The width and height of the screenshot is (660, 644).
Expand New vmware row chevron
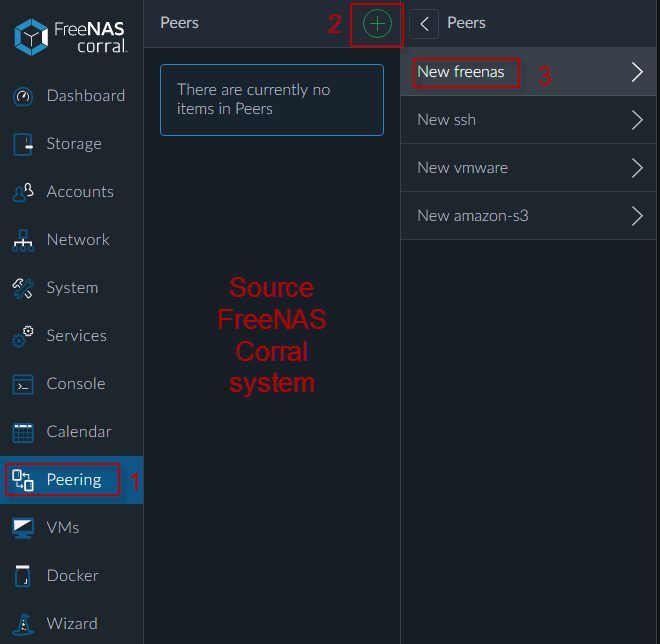tap(637, 168)
